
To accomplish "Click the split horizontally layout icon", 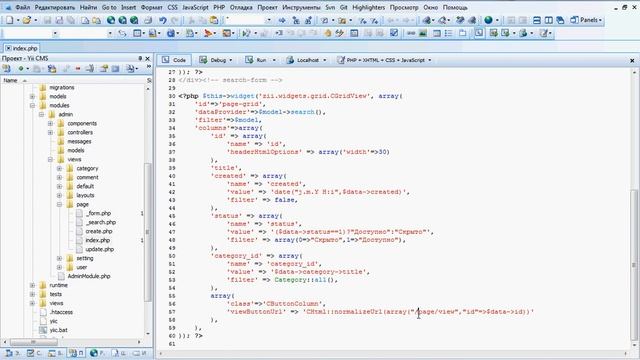I will pyautogui.click(x=537, y=20).
